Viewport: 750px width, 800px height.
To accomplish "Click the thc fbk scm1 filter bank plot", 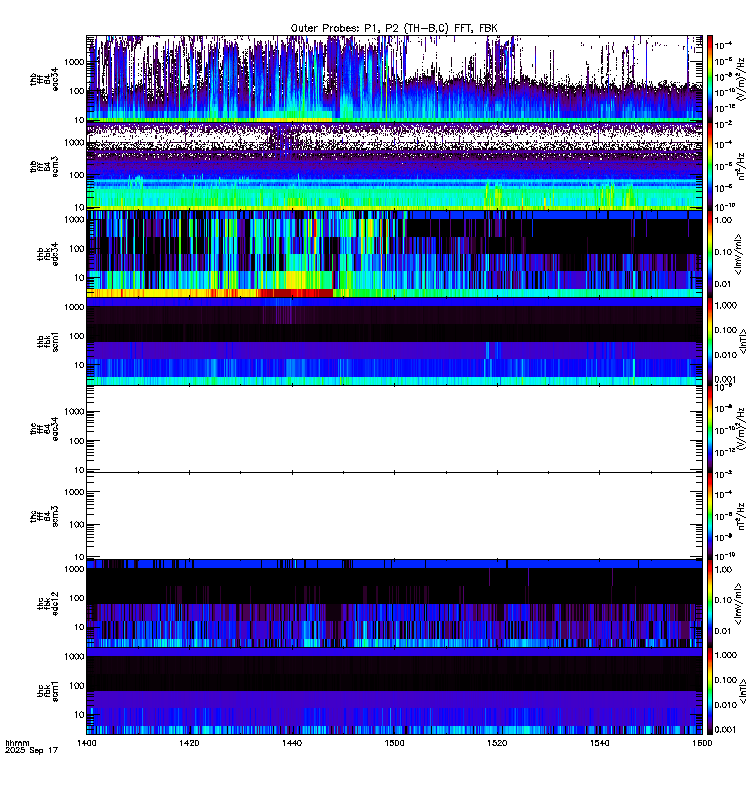I will (394, 691).
